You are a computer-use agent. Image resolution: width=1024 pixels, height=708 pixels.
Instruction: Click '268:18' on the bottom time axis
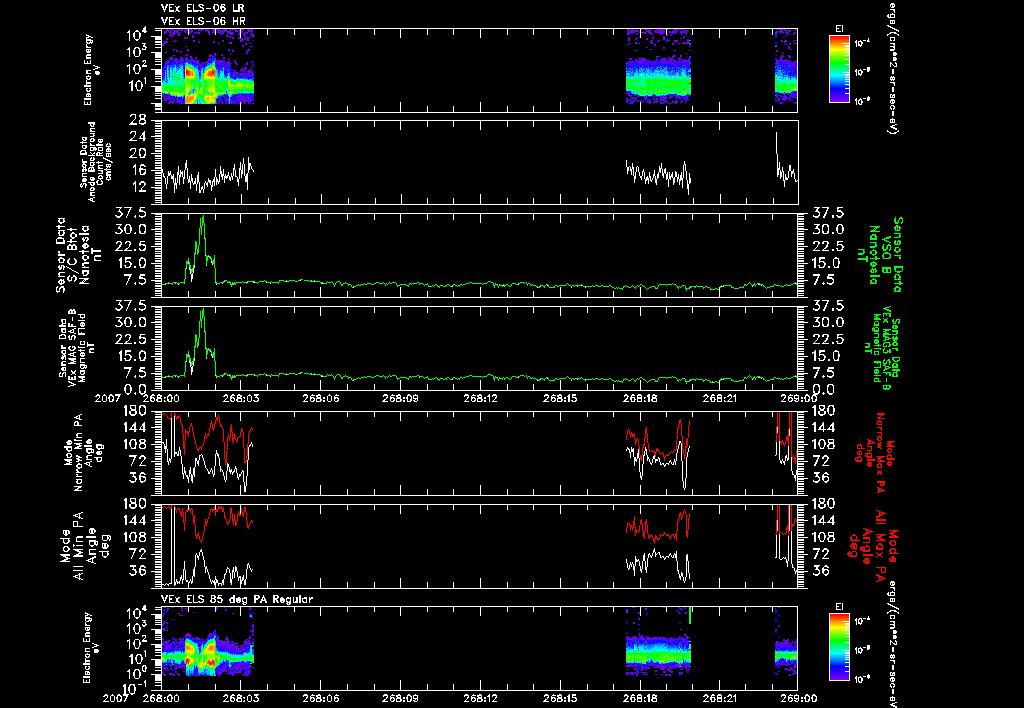(639, 698)
